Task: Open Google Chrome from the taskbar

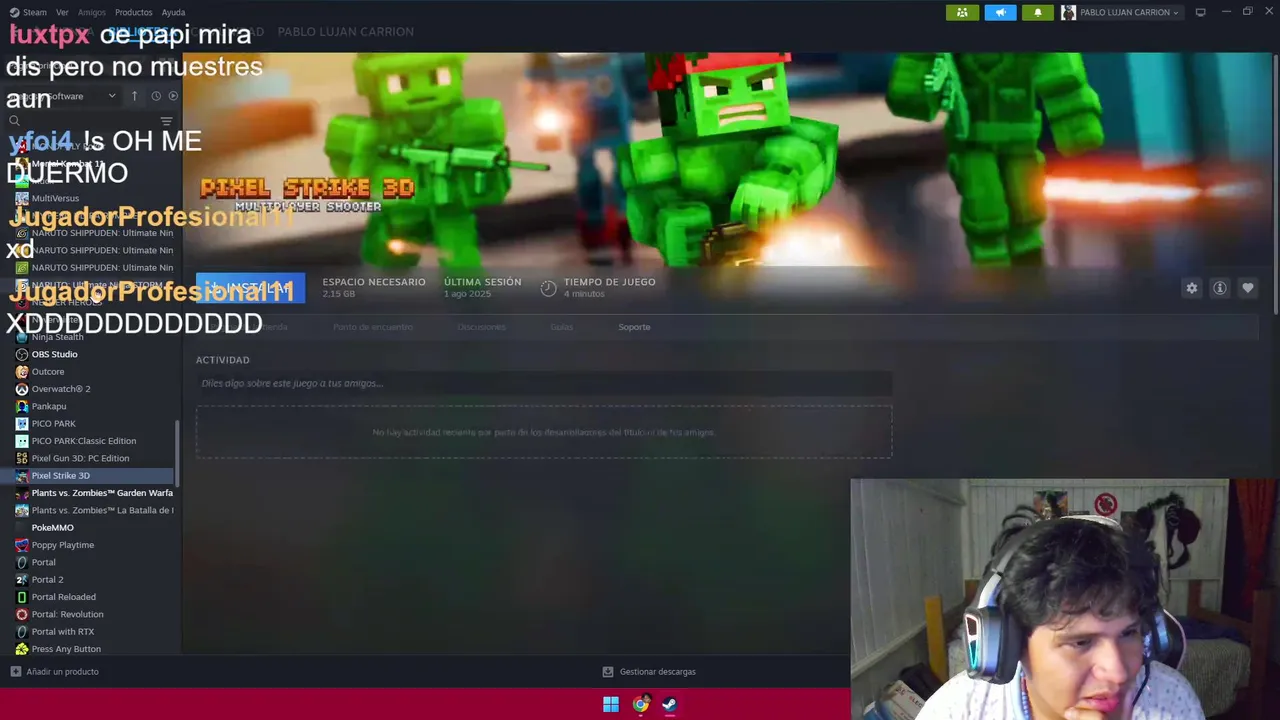Action: point(640,704)
